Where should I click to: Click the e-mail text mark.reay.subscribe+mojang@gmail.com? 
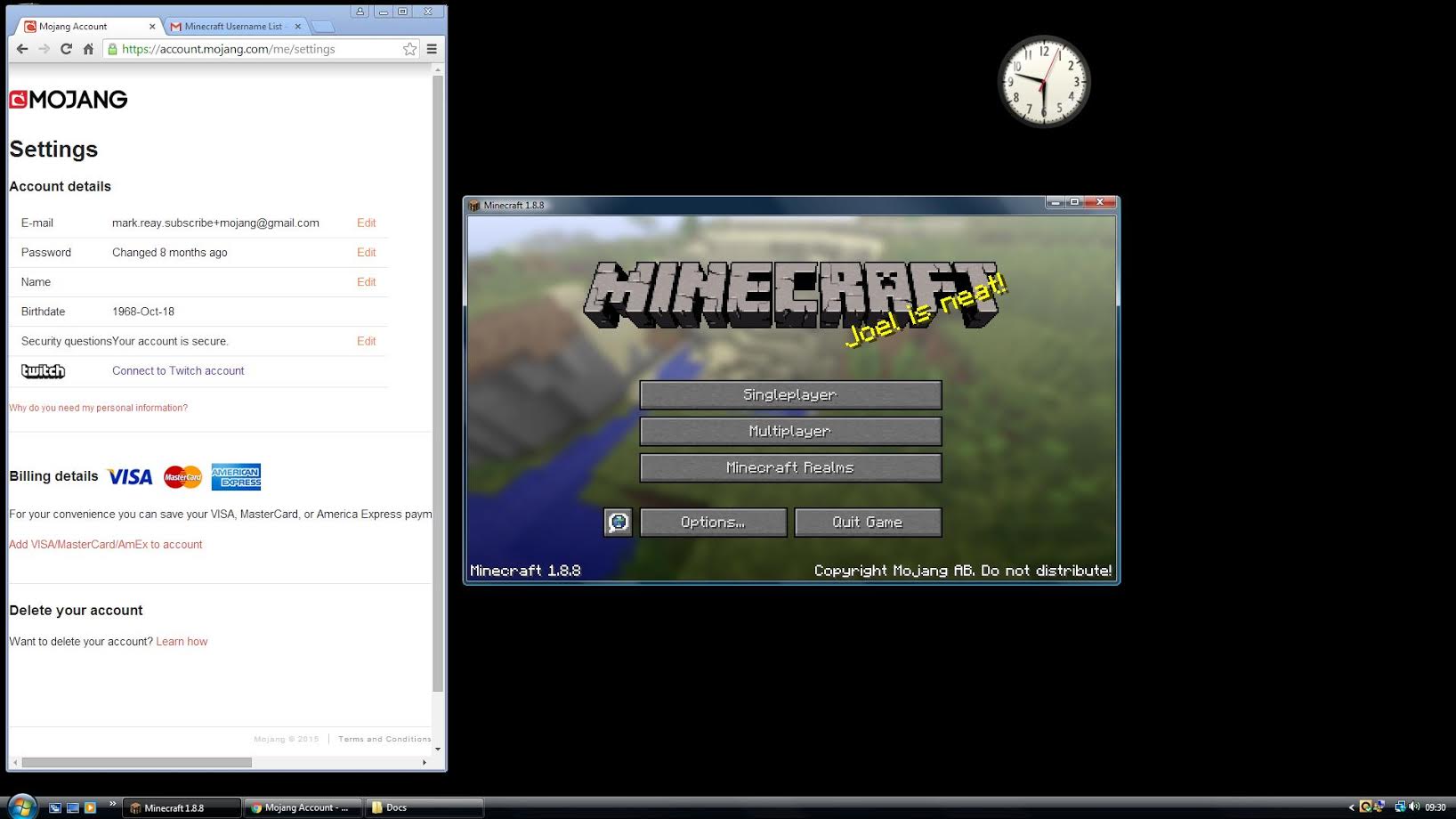(215, 223)
